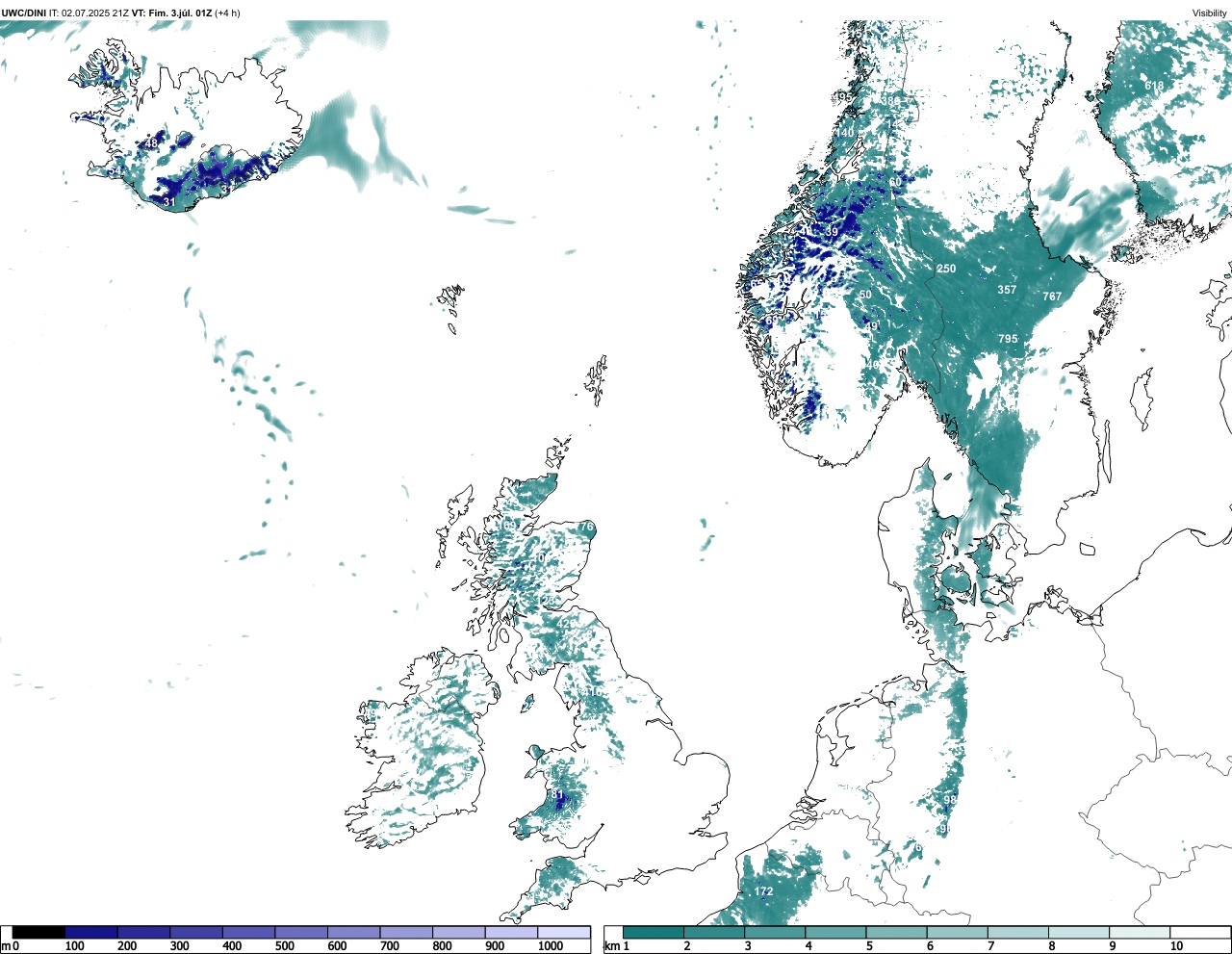Click the '81' visibility value over Wales
This screenshot has height=954, width=1232.
pos(558,795)
